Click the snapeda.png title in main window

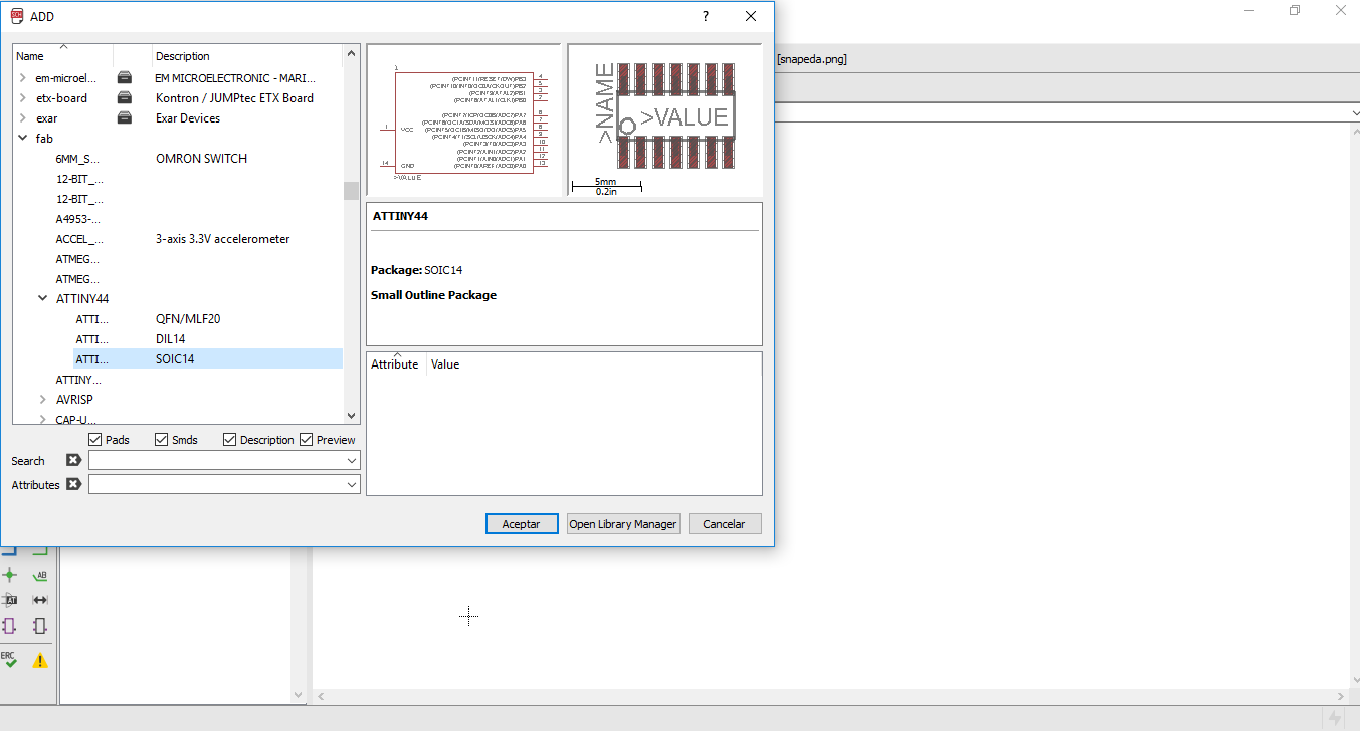point(812,59)
